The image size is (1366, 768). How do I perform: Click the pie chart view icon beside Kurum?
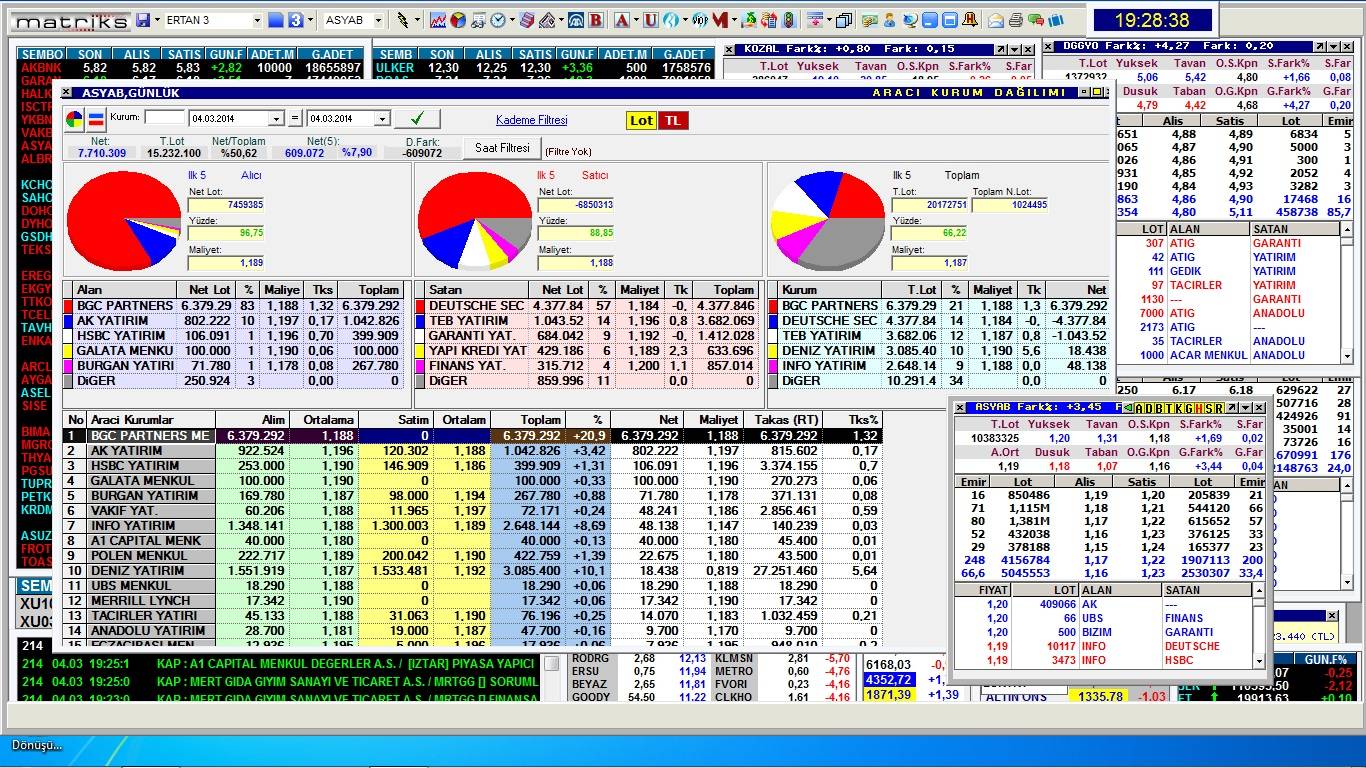pos(75,120)
